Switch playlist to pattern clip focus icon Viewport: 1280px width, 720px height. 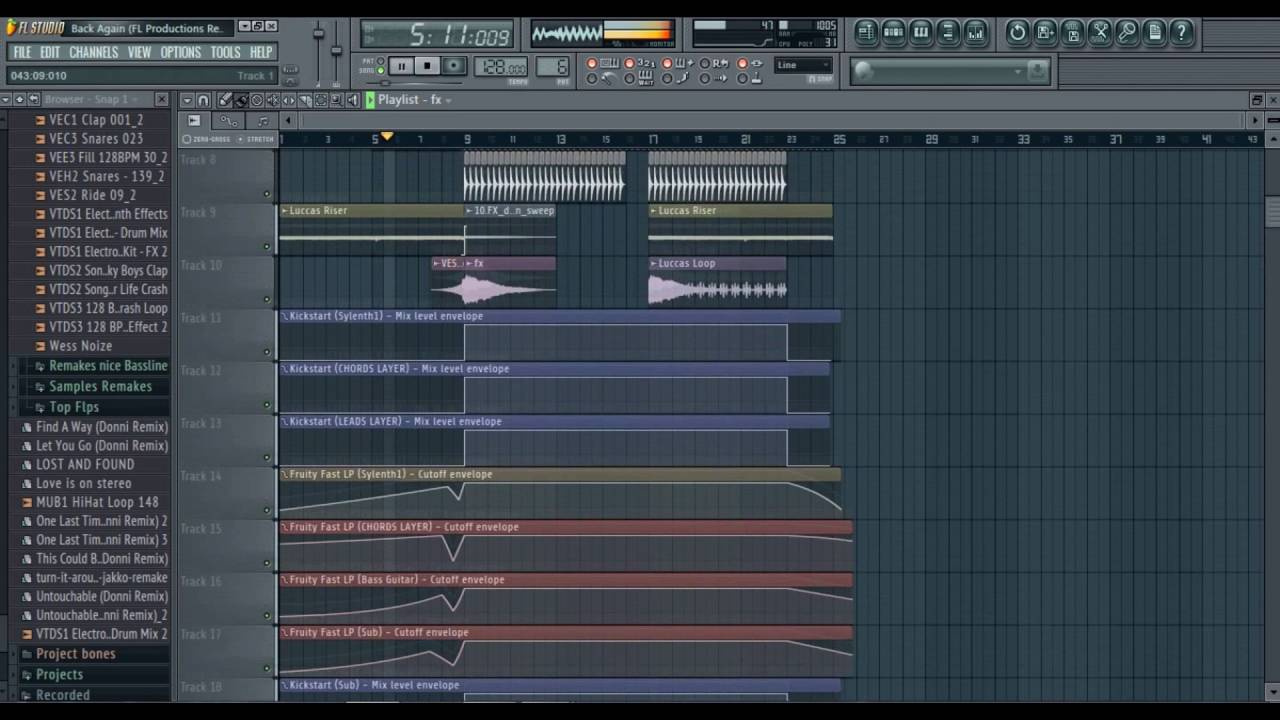(x=262, y=121)
